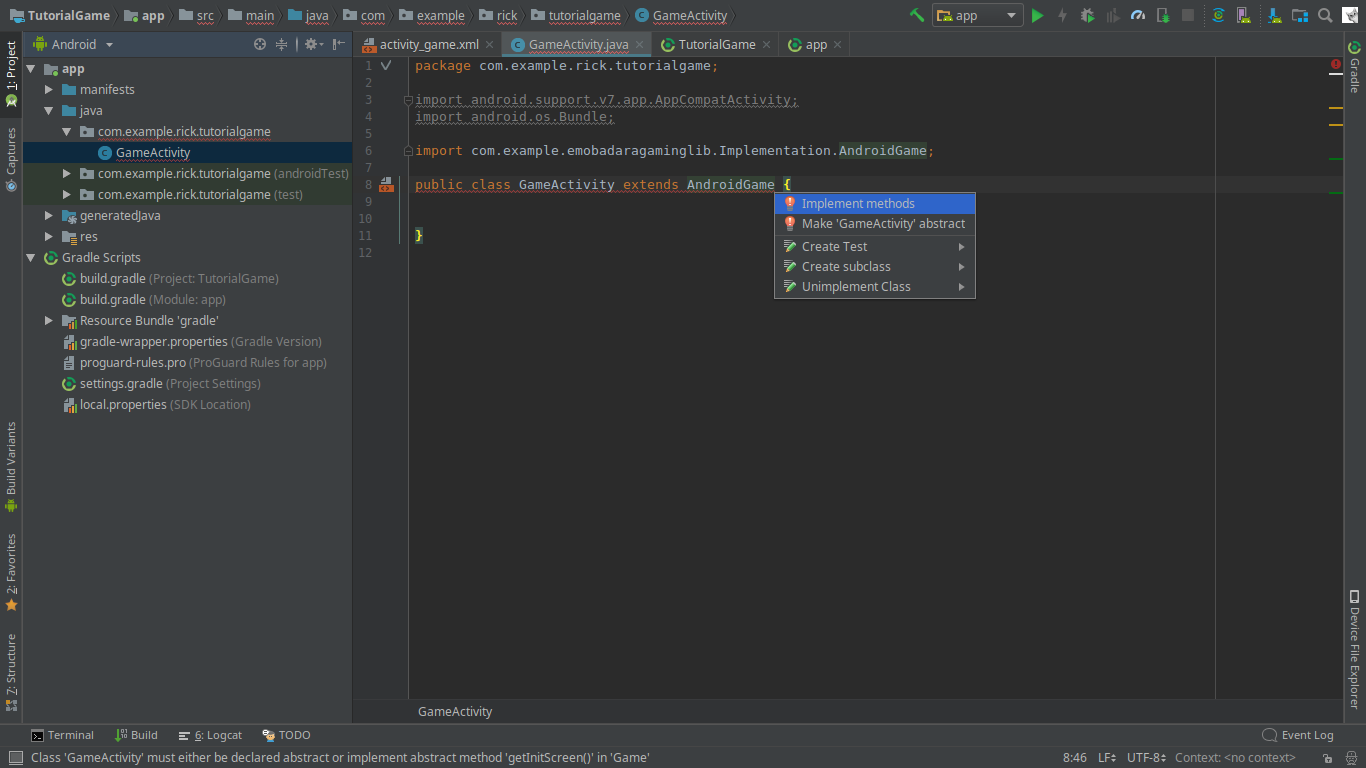The width and height of the screenshot is (1366, 768).
Task: Click the Search Everywhere magnifier icon
Action: [x=1325, y=15]
